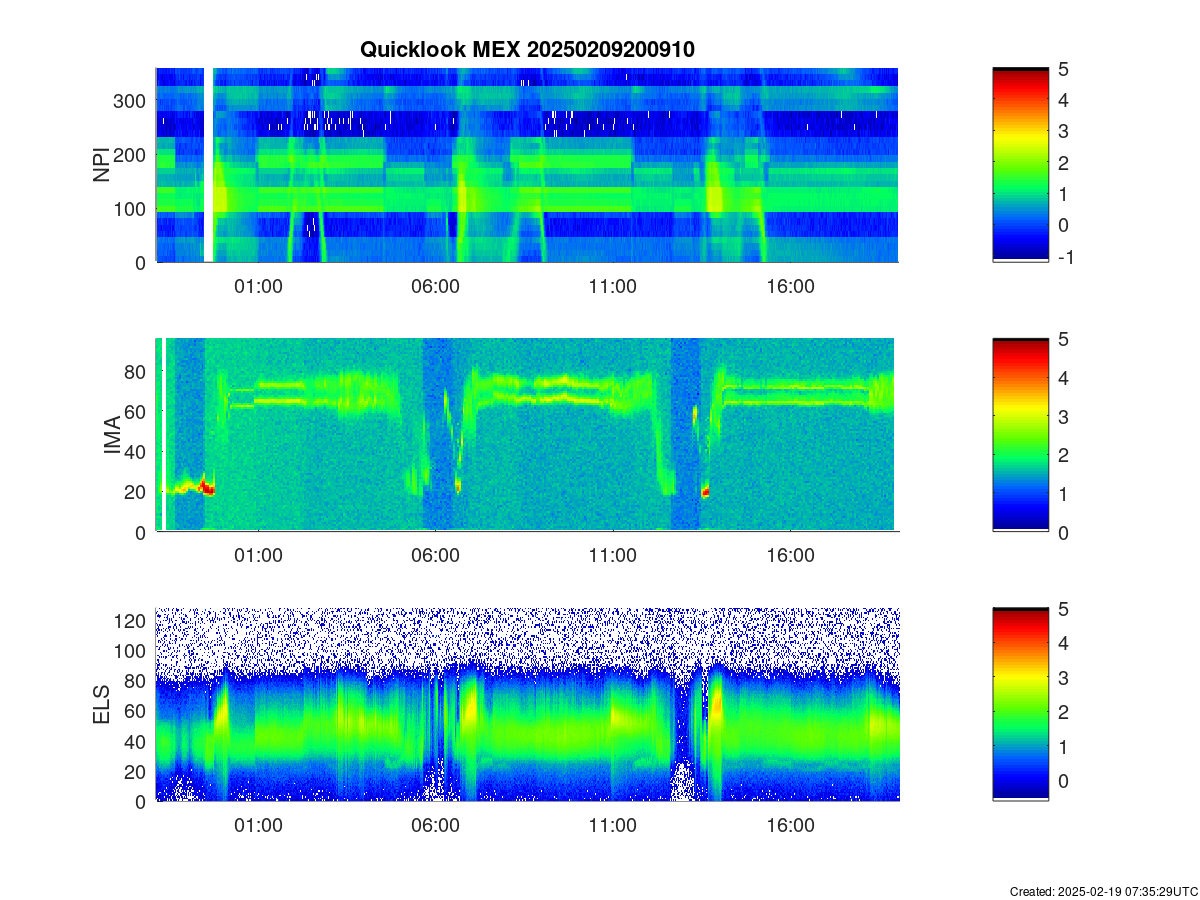Image resolution: width=1200 pixels, height=900 pixels.
Task: Click the "16:00" tick under the NPI plot
Action: (790, 286)
